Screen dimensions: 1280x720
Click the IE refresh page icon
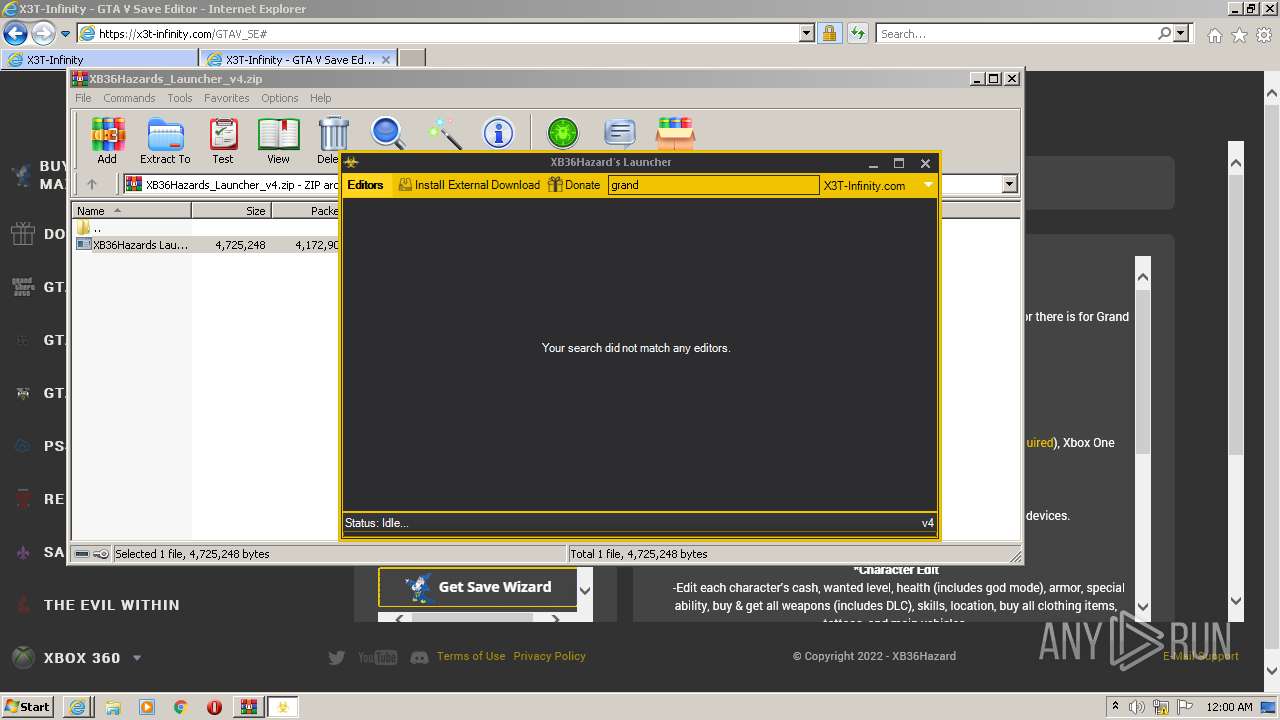(x=857, y=33)
